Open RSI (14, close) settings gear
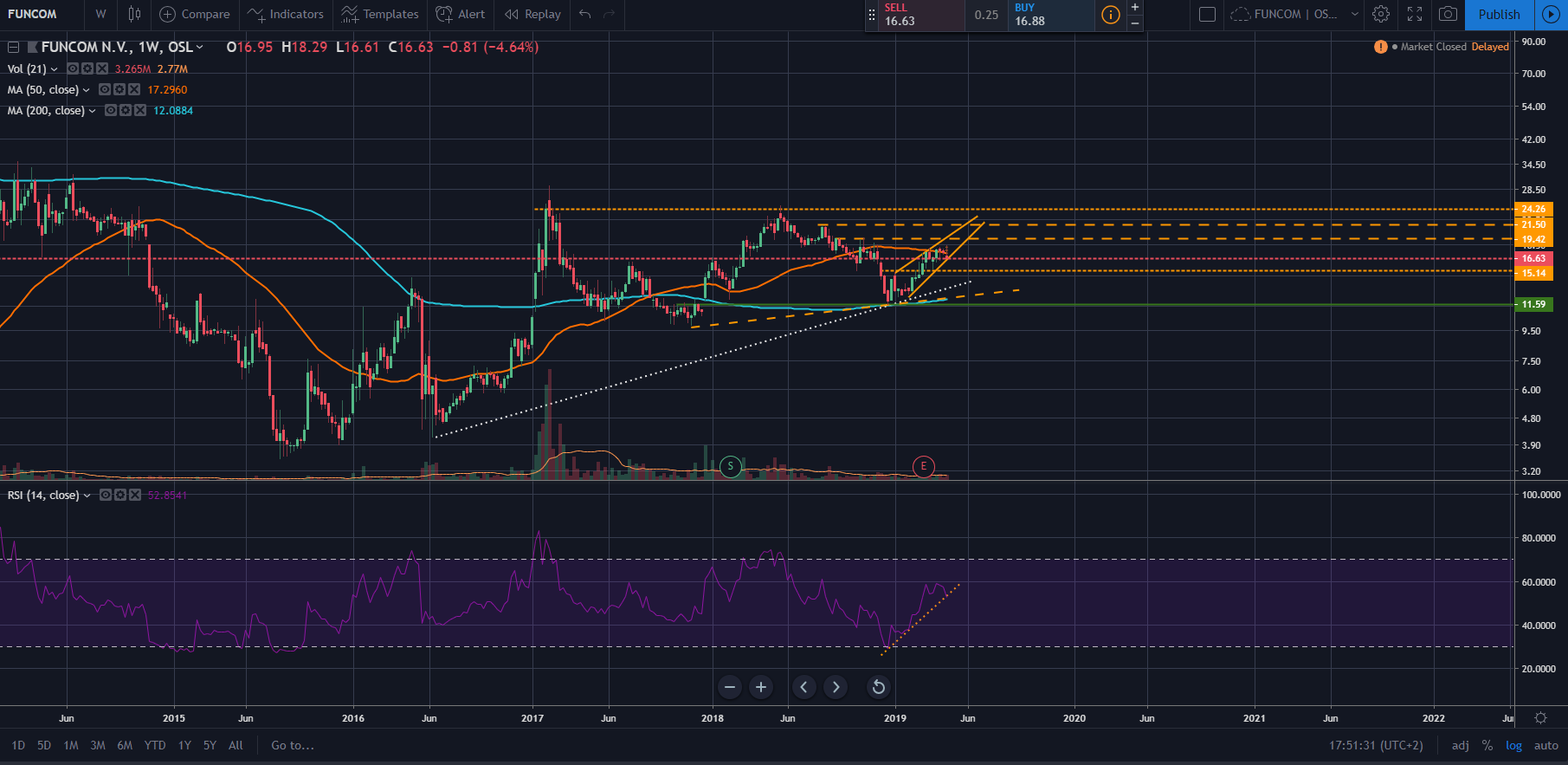This screenshot has width=1568, height=765. click(x=119, y=495)
